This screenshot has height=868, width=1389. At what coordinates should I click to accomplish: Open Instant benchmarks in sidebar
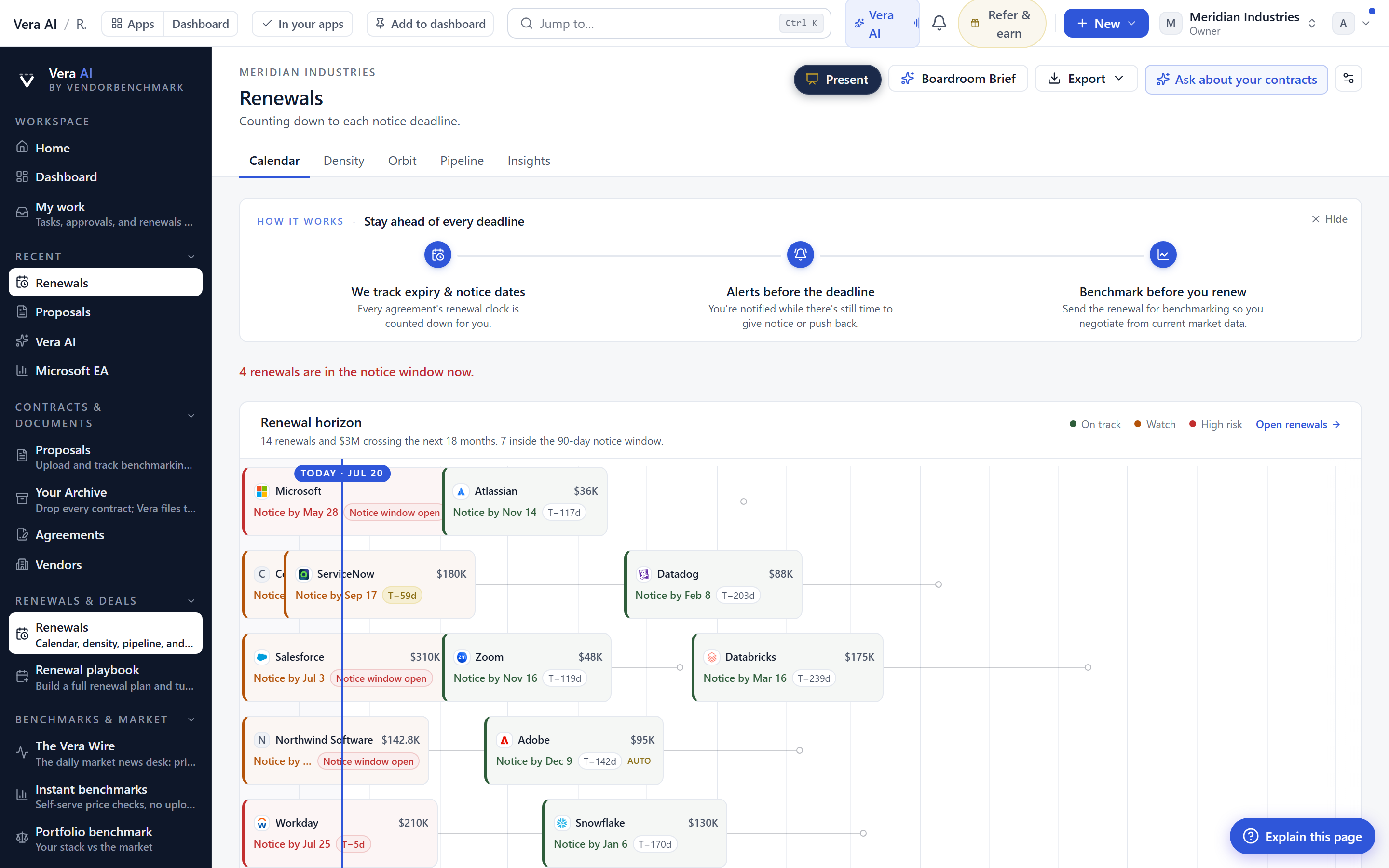pyautogui.click(x=106, y=796)
